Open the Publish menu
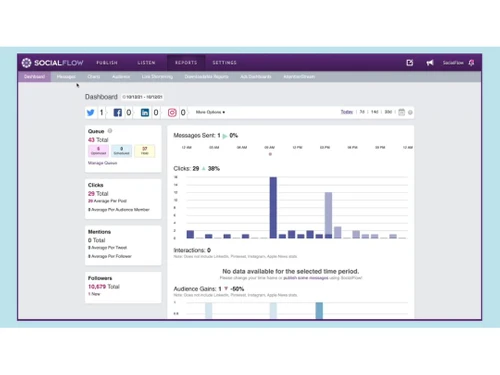The width and height of the screenshot is (500, 375). pos(107,63)
